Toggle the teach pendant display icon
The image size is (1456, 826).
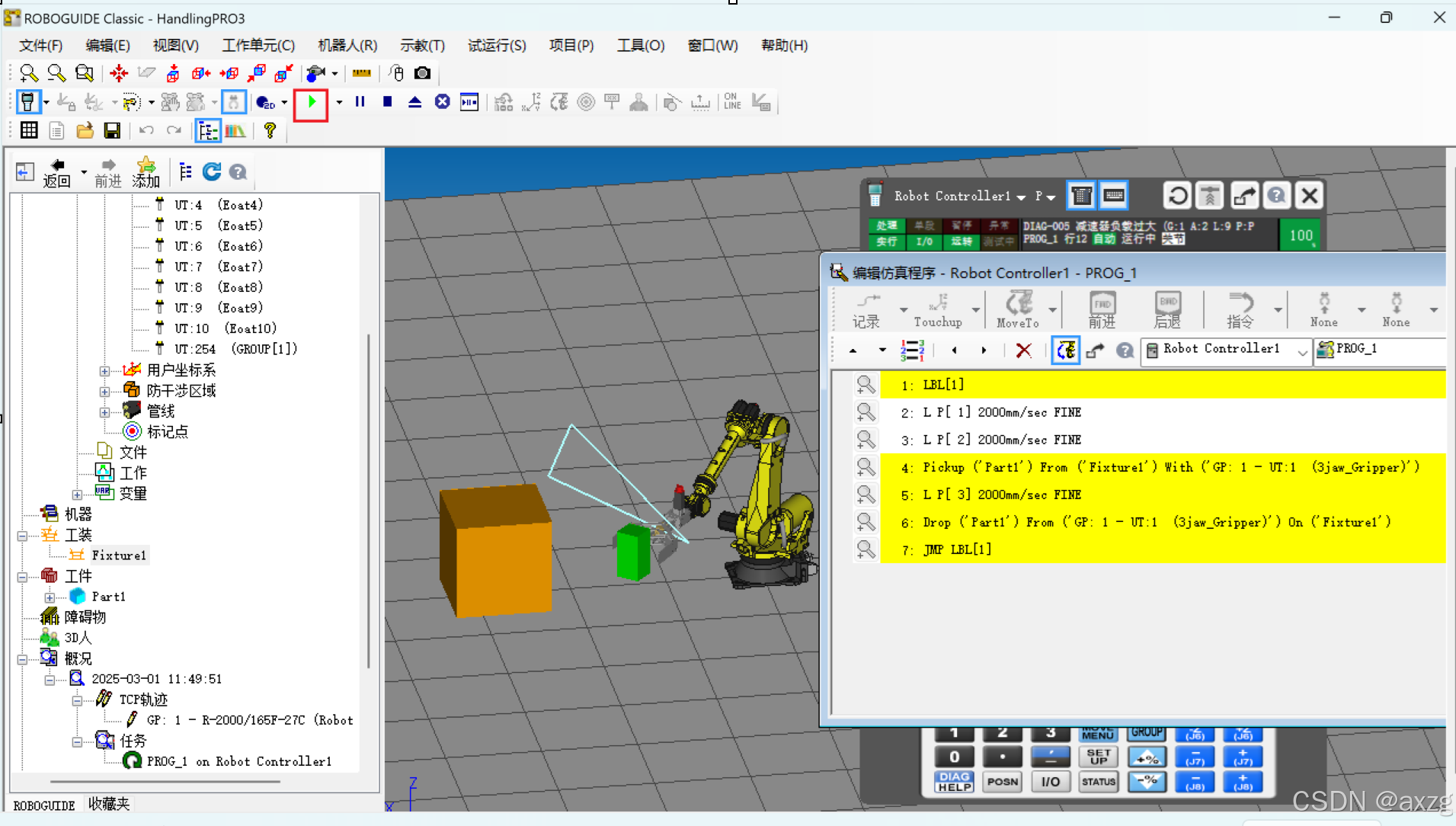coord(29,102)
